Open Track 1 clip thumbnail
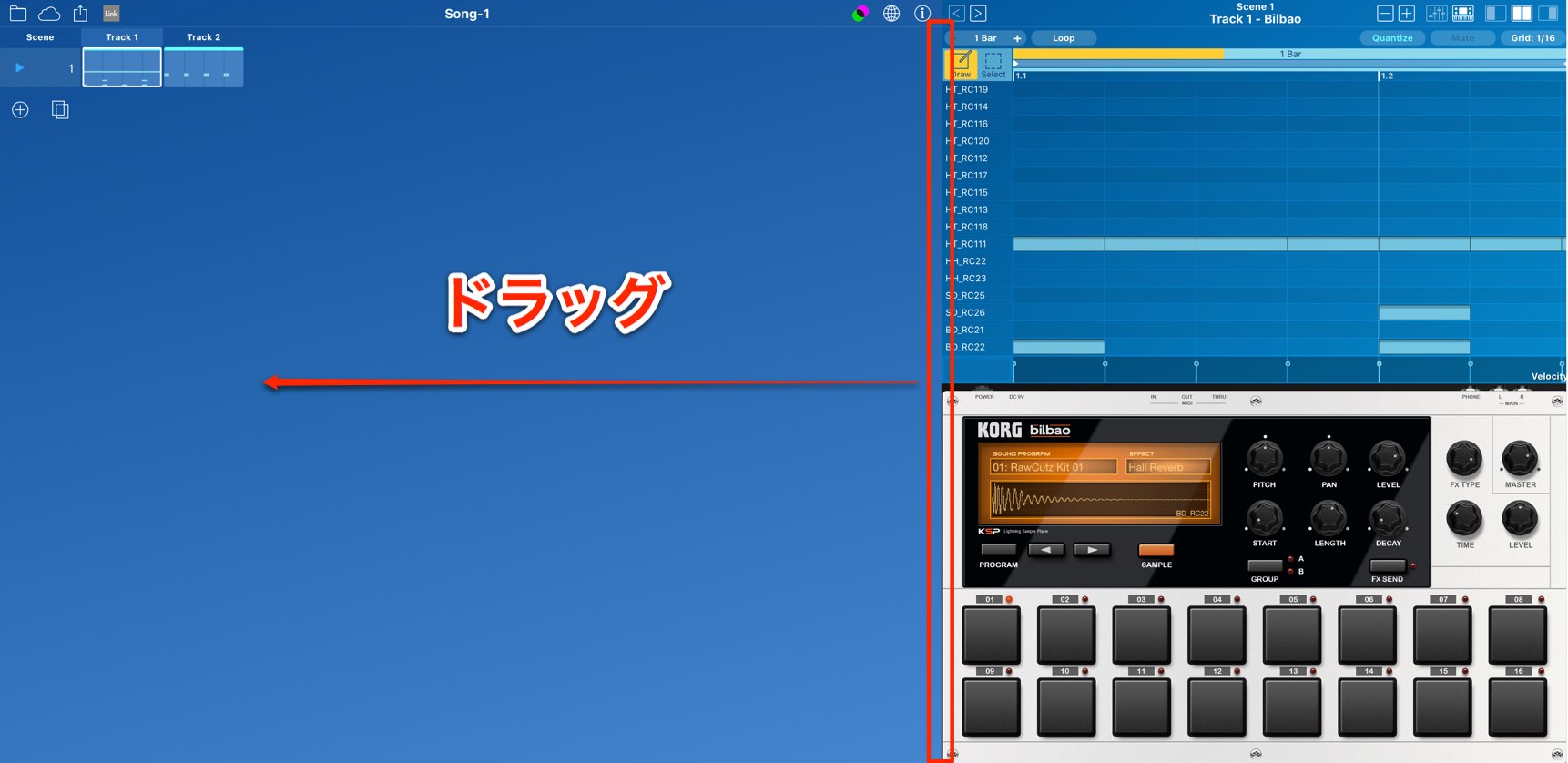The image size is (1568, 763). point(122,68)
